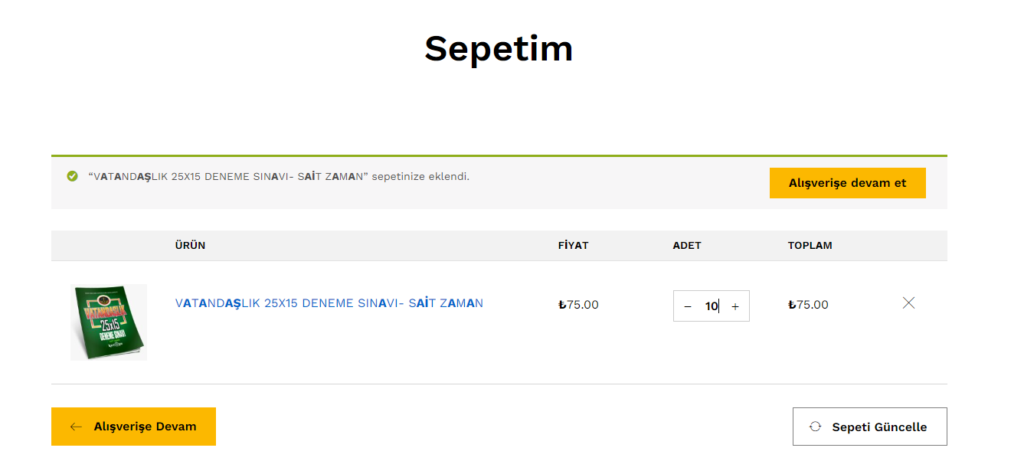Open the VATANDAŞLIK 25X15 DENEME SINAVI product link

(x=329, y=304)
